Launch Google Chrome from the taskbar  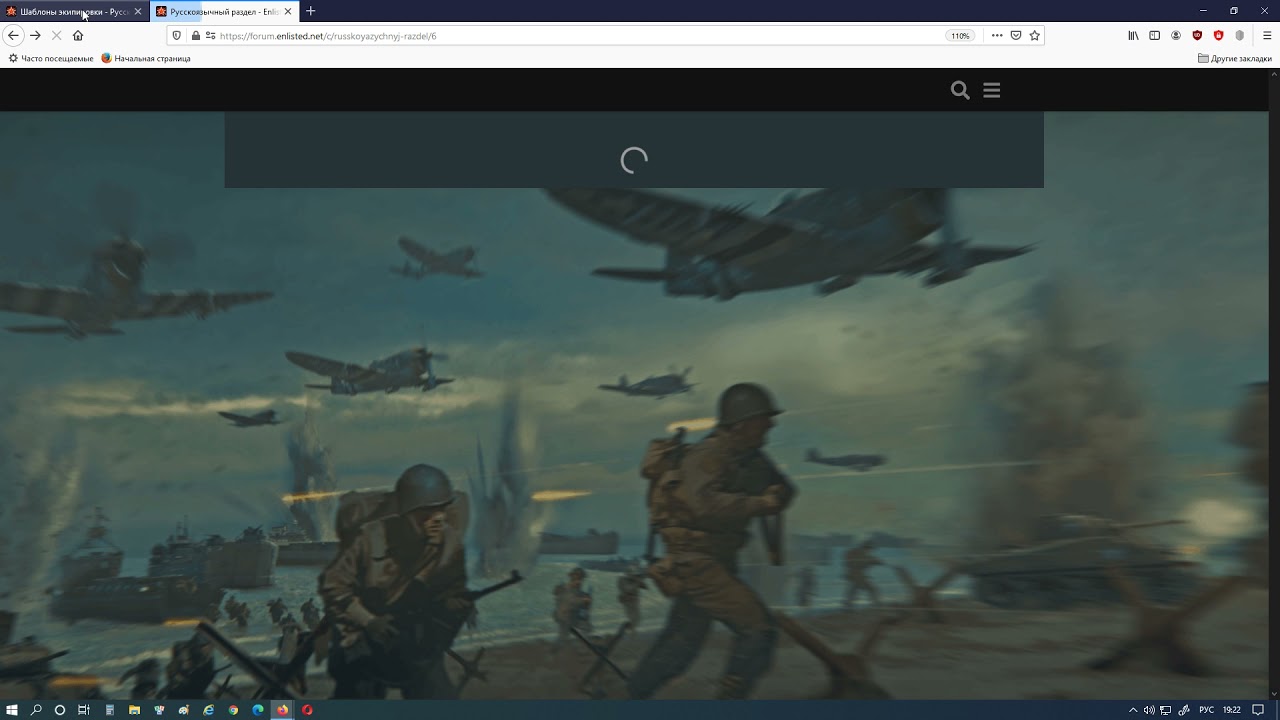[233, 710]
